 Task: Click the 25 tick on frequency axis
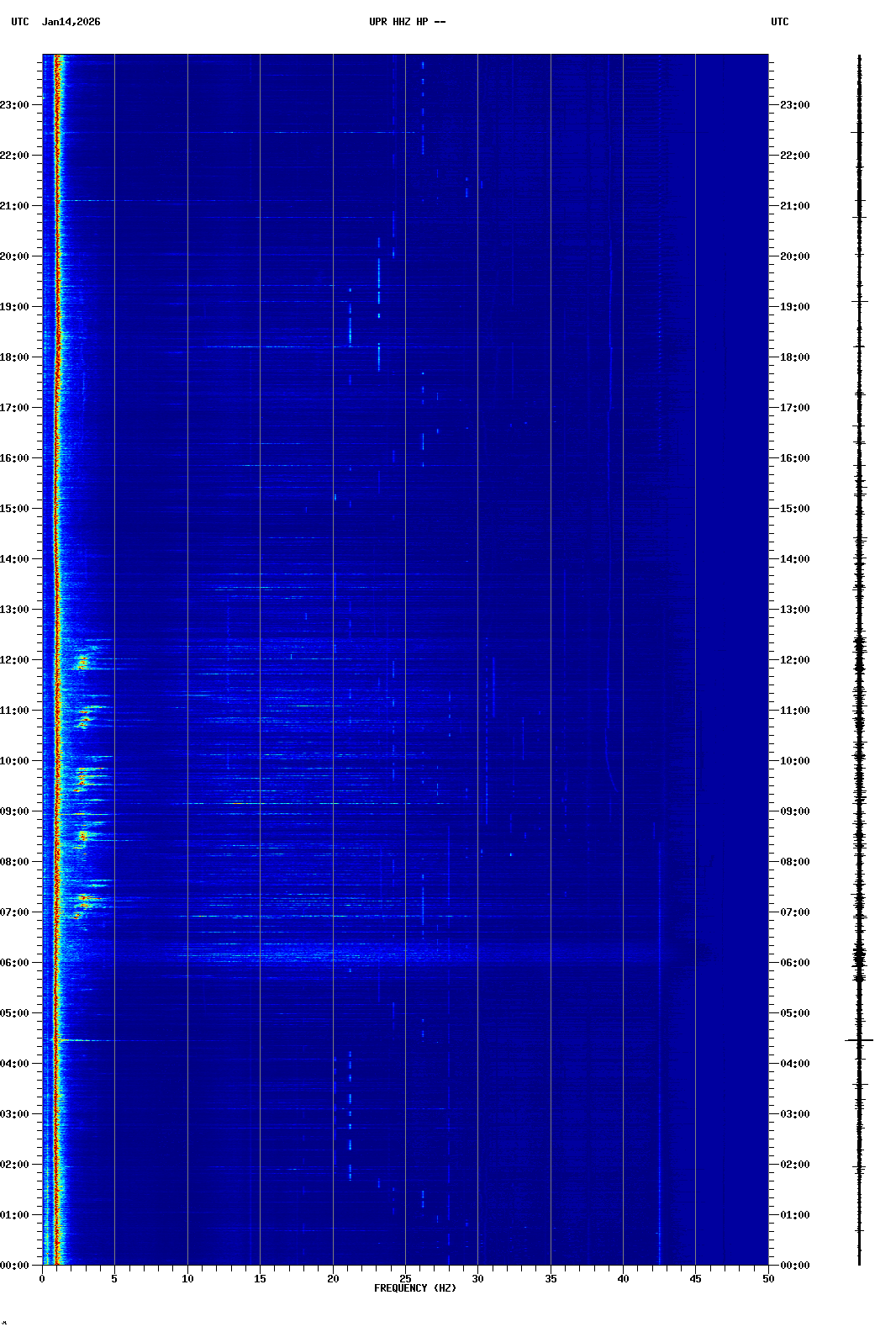[405, 1279]
